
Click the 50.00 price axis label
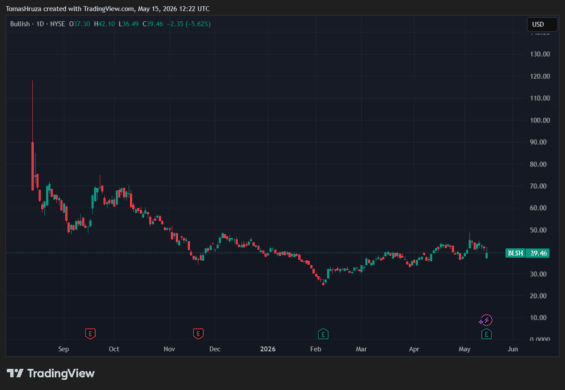(538, 230)
